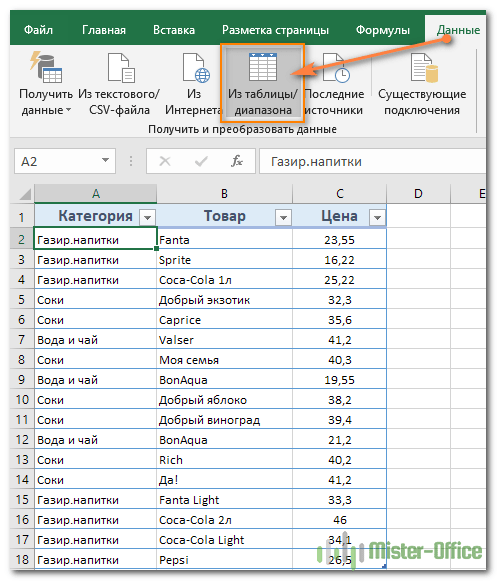Select row 10 header

coord(22,399)
